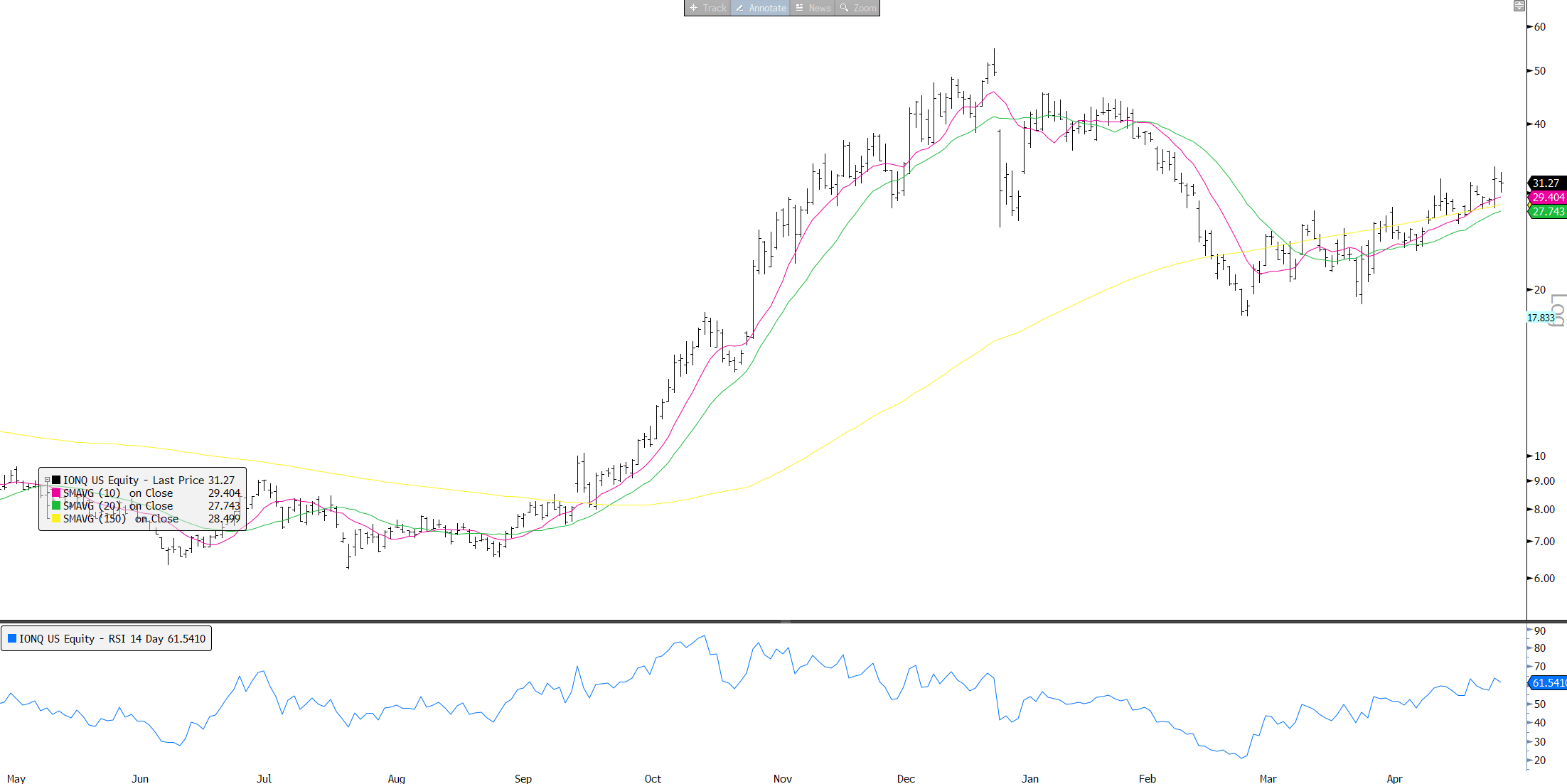The height and width of the screenshot is (784, 1567).
Task: Collapse the IONQ legend tree box
Action: click(47, 480)
